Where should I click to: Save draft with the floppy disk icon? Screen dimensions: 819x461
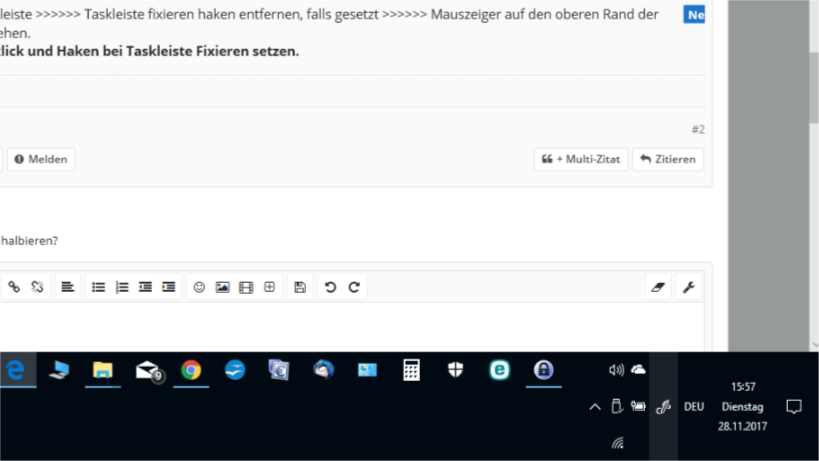300,287
